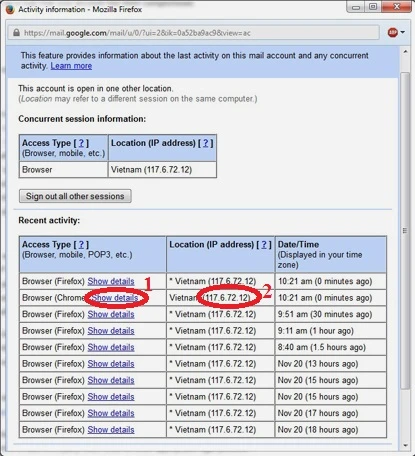Open help link beside Recent activity Location
This screenshot has height=456, width=415.
(264, 244)
